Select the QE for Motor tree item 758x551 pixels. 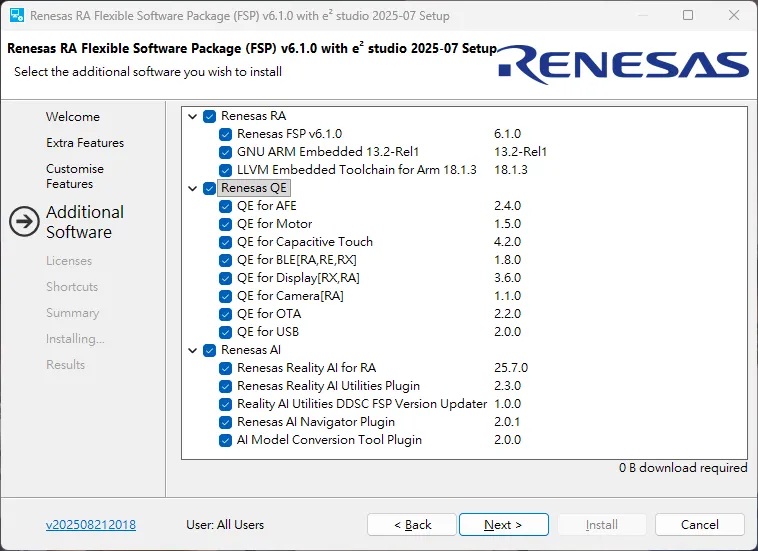click(x=274, y=224)
